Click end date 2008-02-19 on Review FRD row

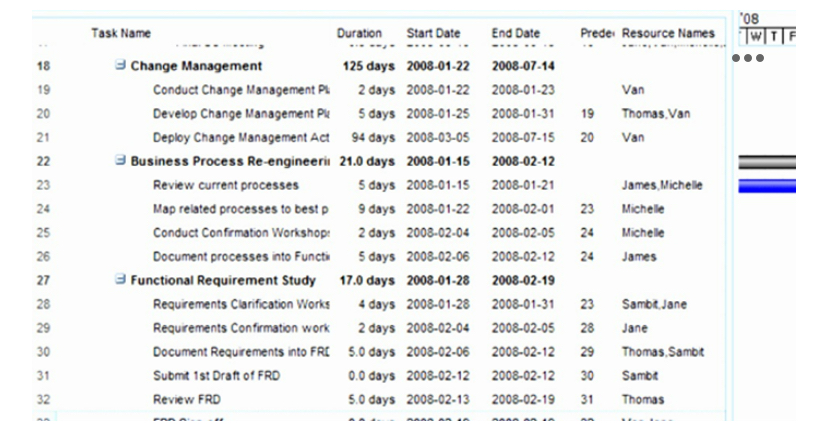523,400
